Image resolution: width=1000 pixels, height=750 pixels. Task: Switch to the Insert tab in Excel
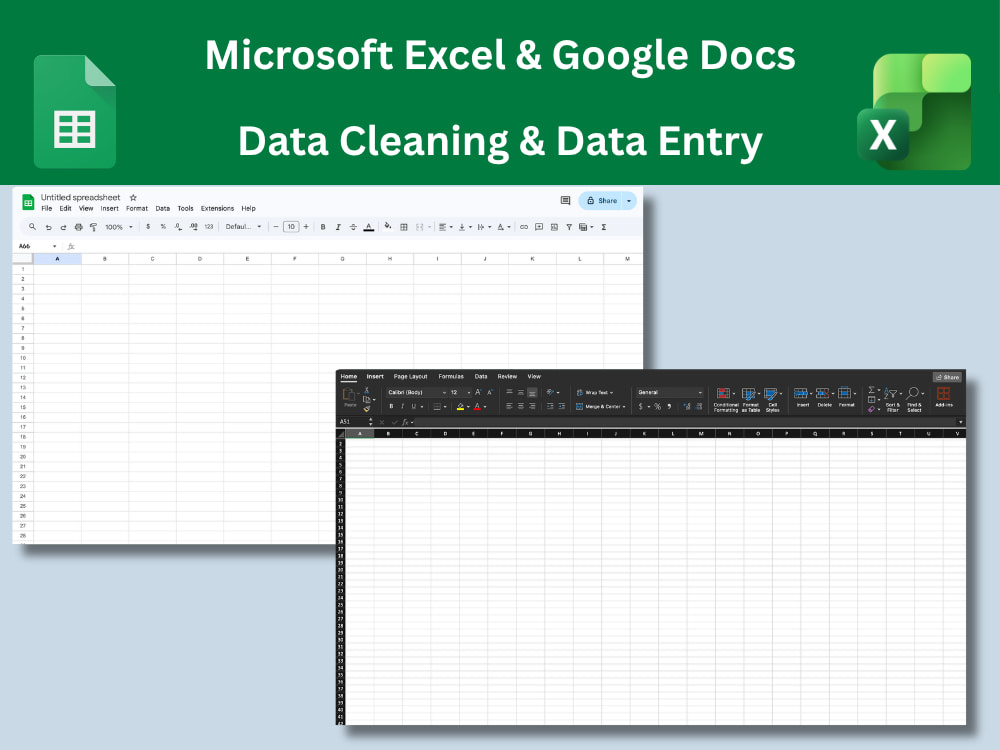(x=375, y=376)
